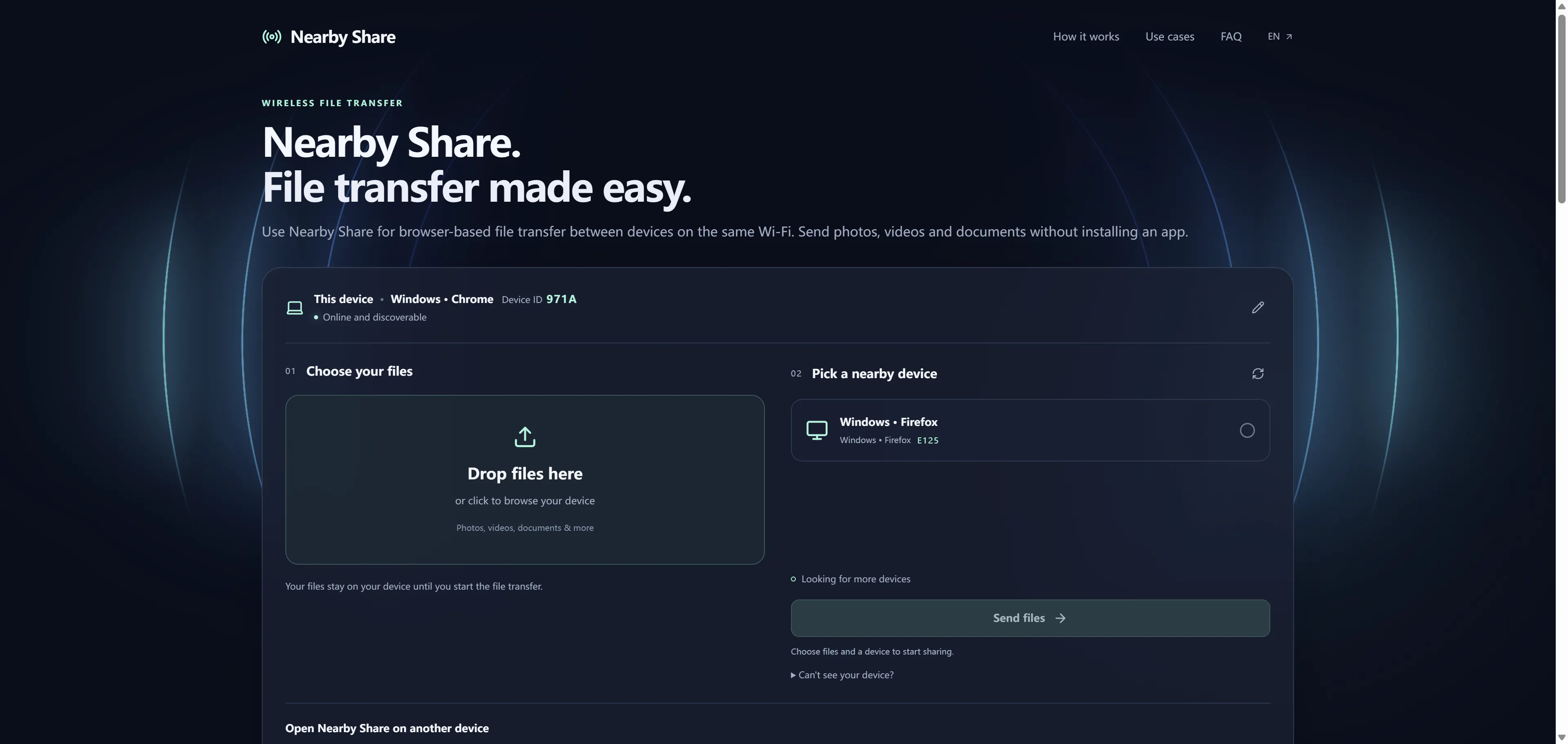This screenshot has height=744, width=1568.
Task: Click the upload arrow icon in drop zone
Action: [x=525, y=437]
